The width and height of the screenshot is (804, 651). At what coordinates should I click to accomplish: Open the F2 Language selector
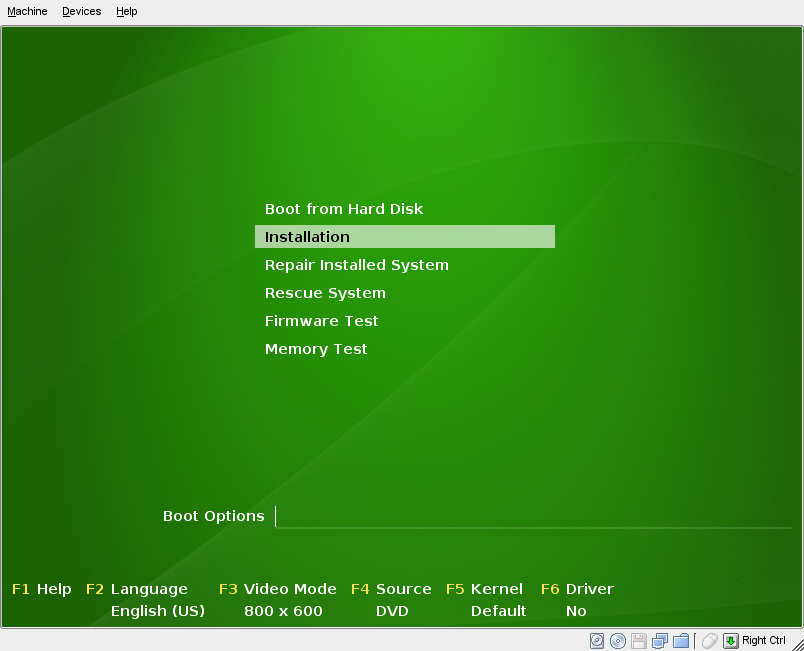click(137, 589)
